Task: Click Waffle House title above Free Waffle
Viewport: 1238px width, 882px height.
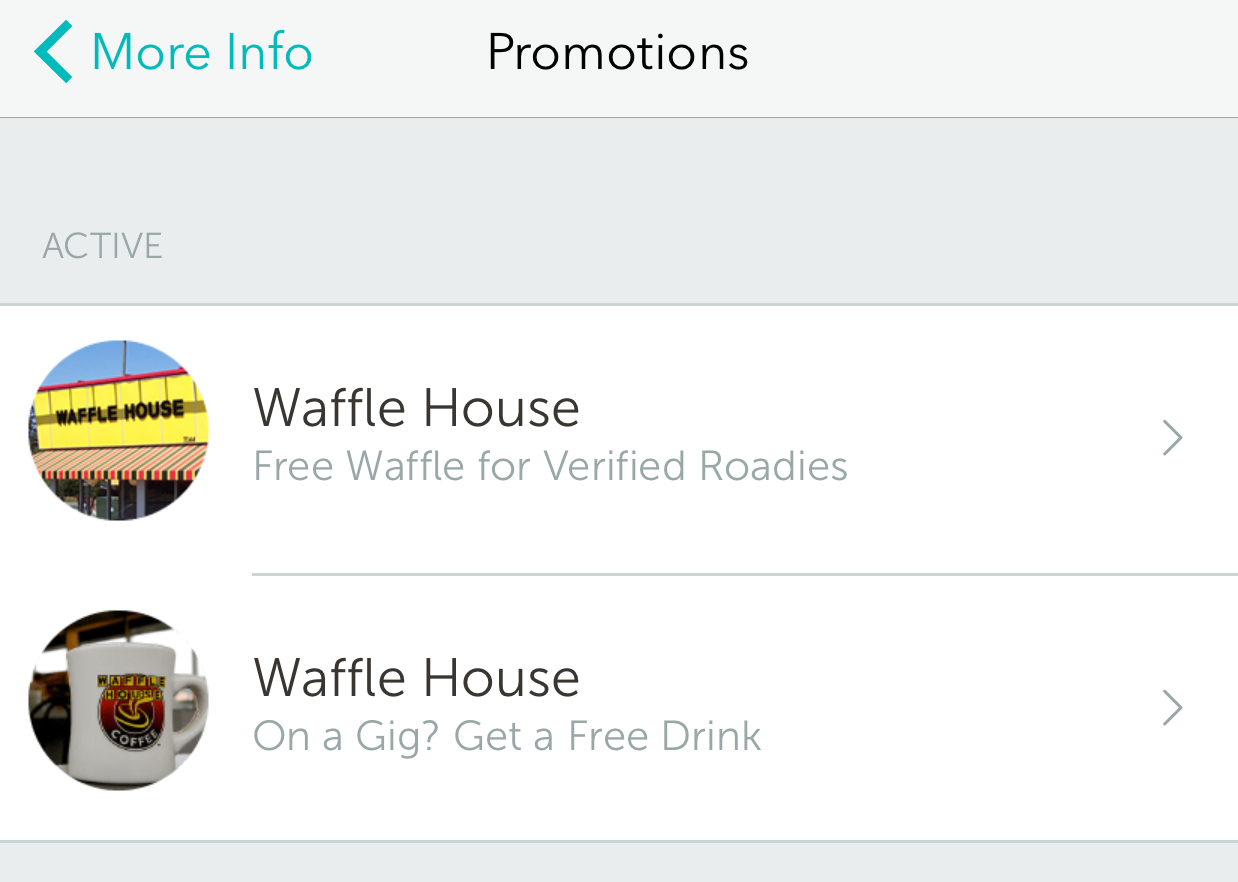Action: click(416, 408)
